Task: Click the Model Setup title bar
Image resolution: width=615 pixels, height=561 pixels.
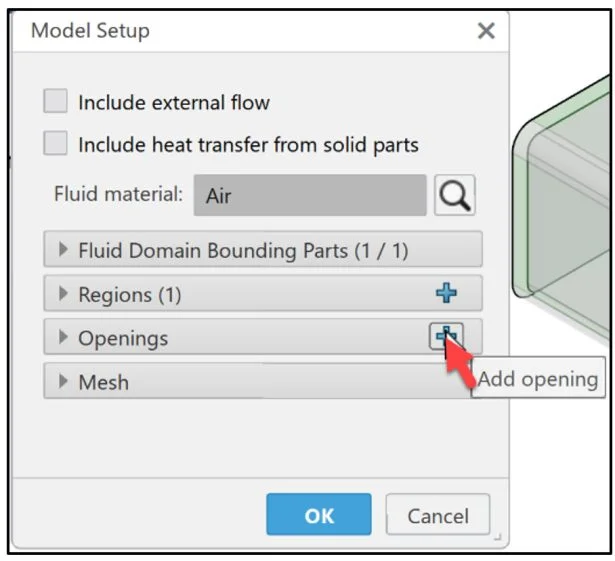Action: click(x=250, y=31)
